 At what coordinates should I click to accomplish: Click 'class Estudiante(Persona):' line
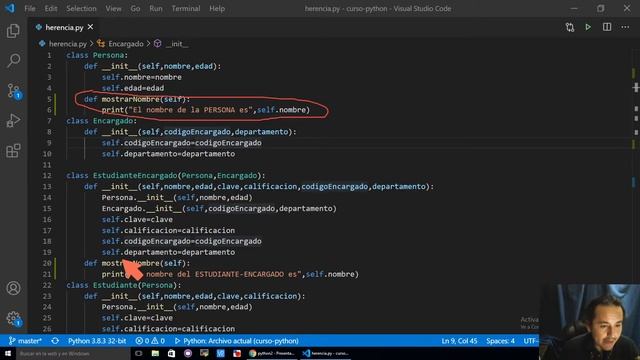pos(124,285)
